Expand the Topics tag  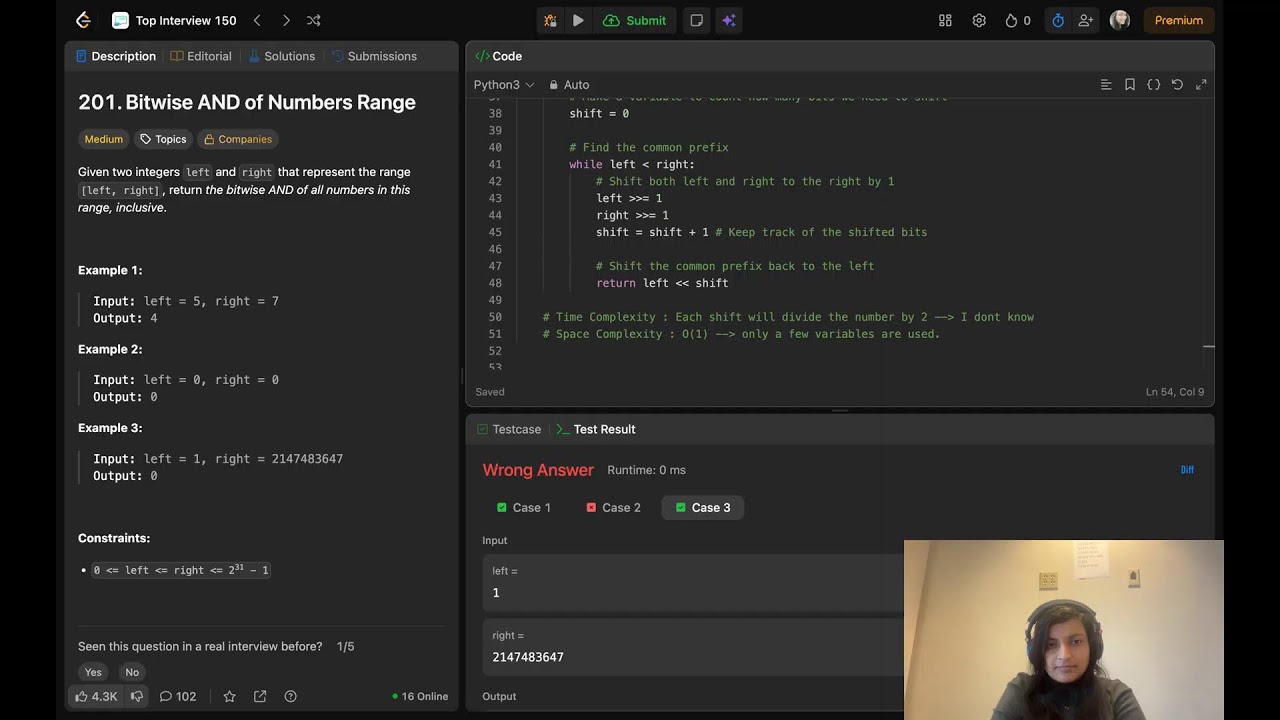pos(163,139)
